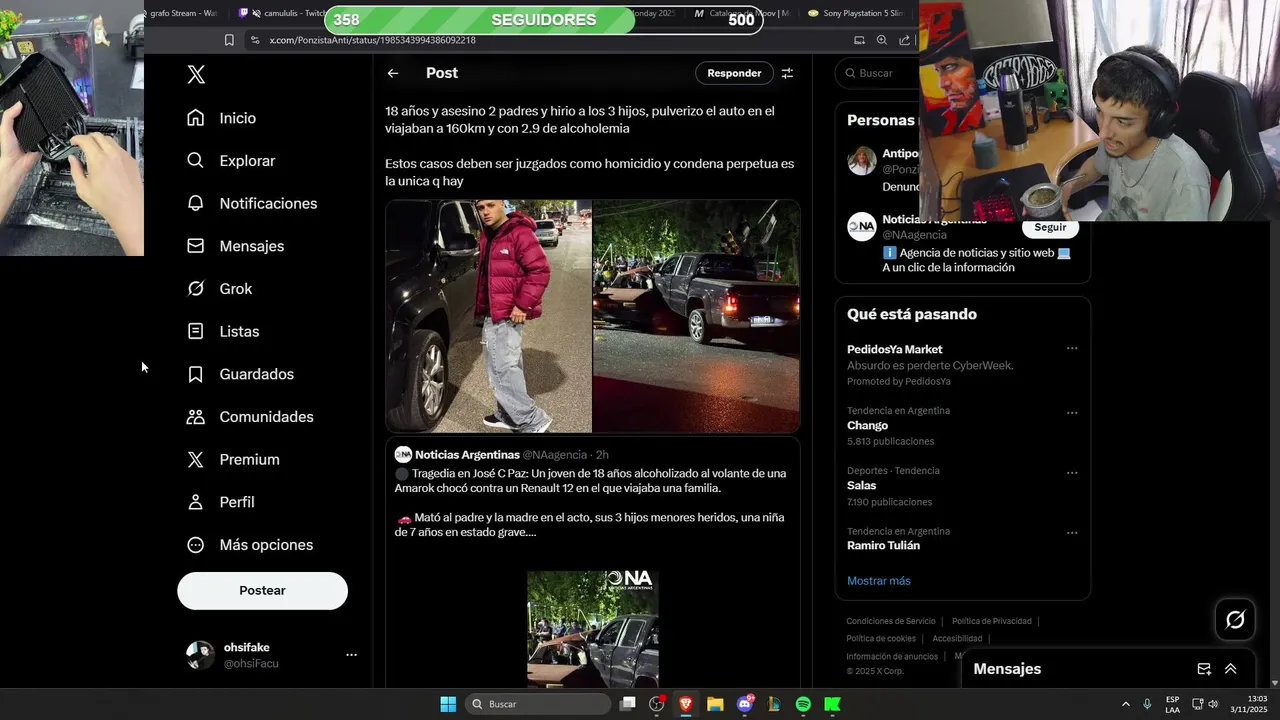Open the Windows Start button
Viewport: 1280px width, 720px height.
pyautogui.click(x=448, y=704)
